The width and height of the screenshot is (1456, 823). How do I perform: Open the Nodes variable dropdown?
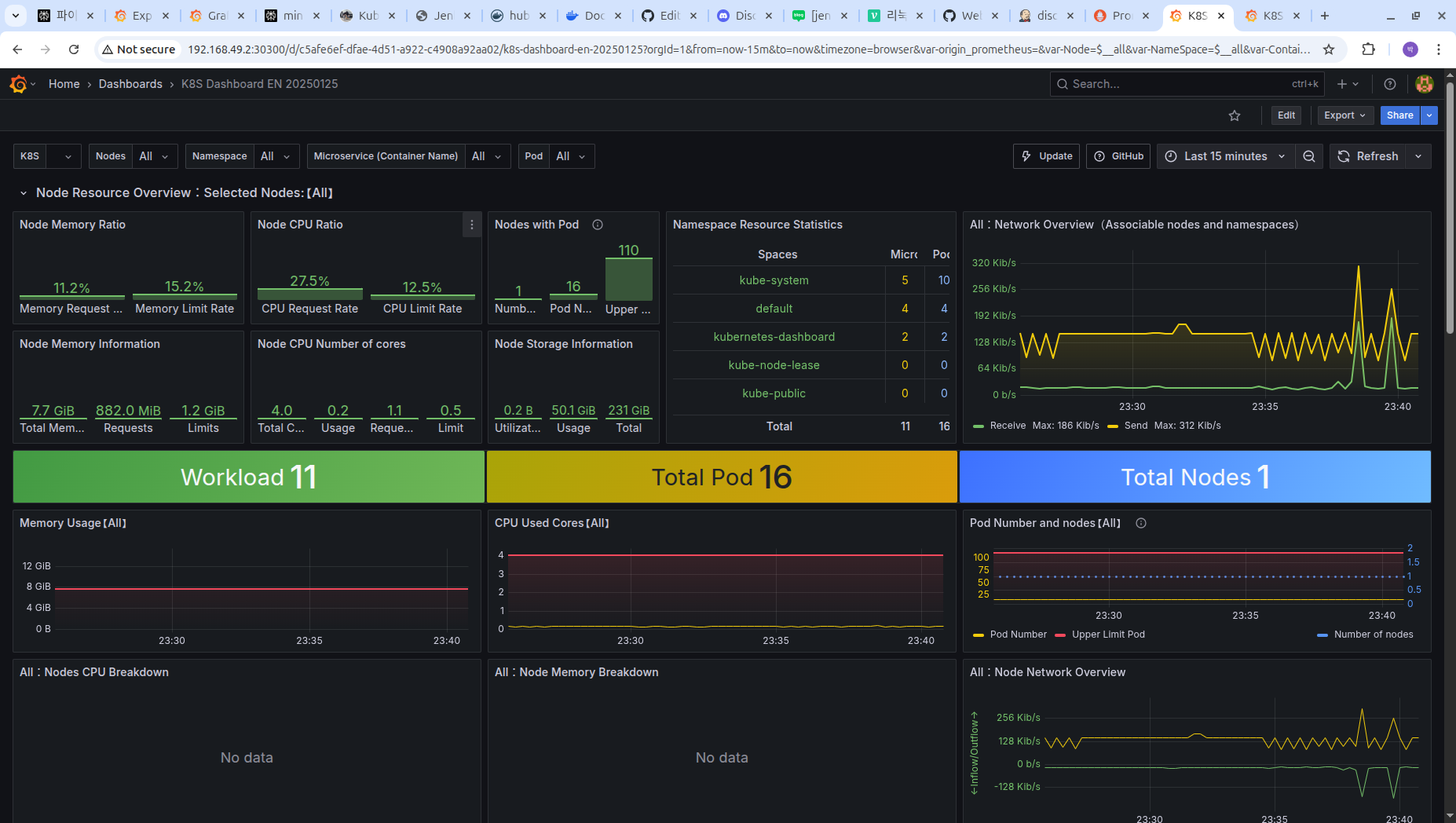click(x=155, y=156)
